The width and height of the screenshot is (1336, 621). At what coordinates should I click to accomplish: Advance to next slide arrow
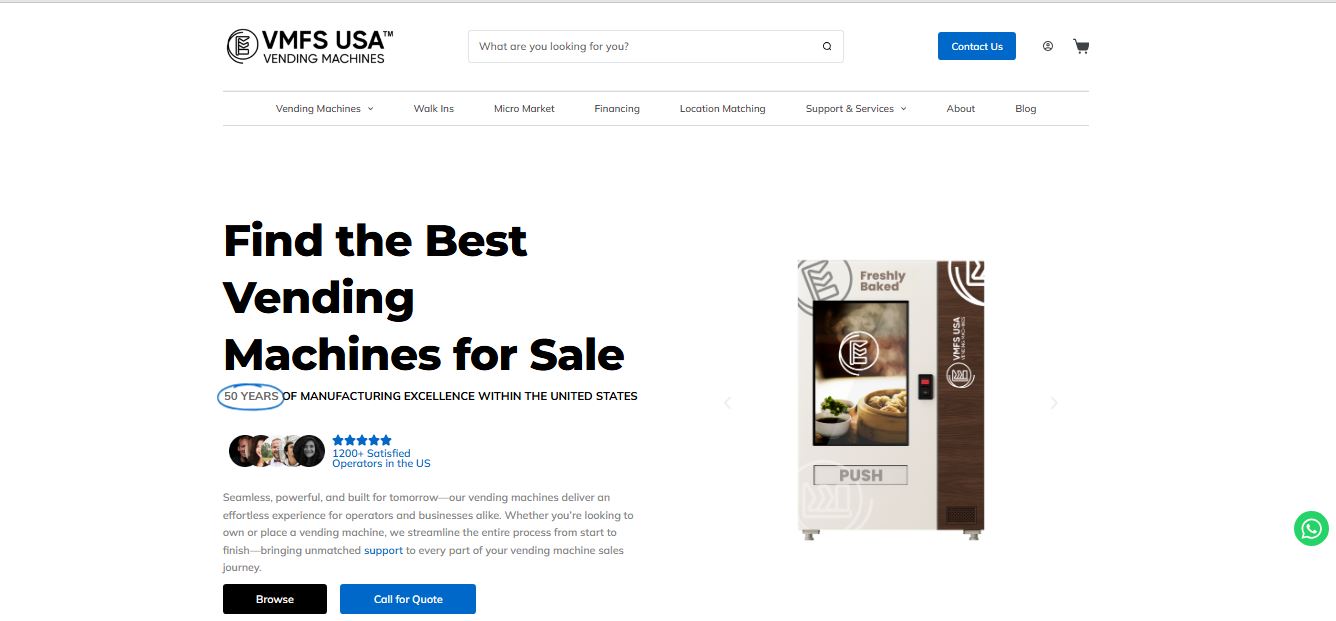pos(1053,403)
